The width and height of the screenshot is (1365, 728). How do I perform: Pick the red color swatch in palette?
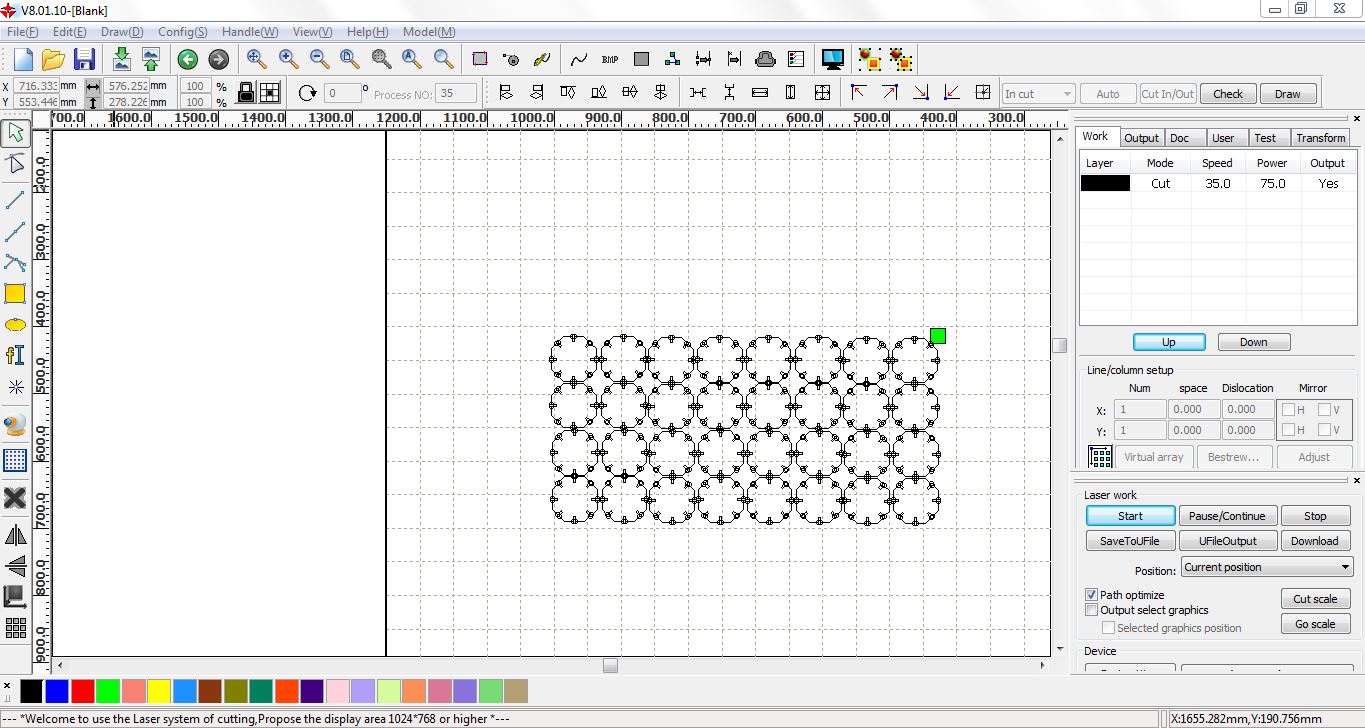(x=83, y=691)
